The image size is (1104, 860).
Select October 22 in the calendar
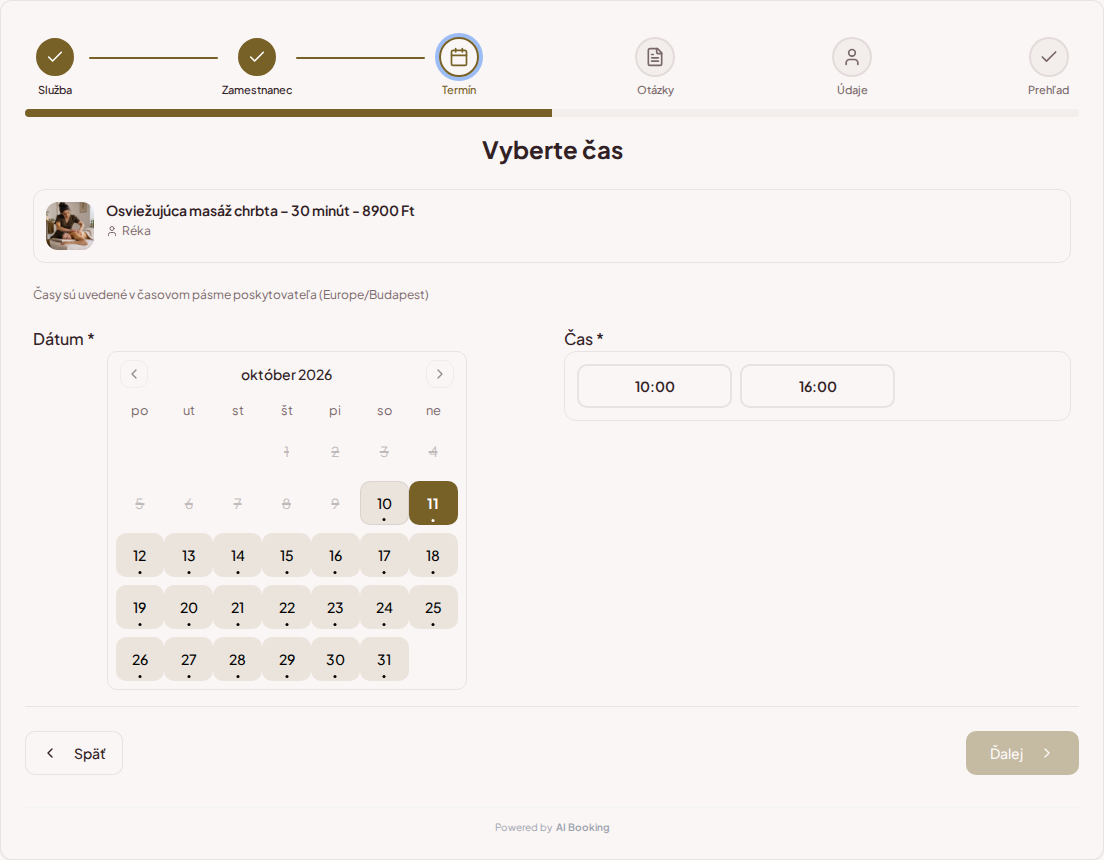pyautogui.click(x=287, y=608)
